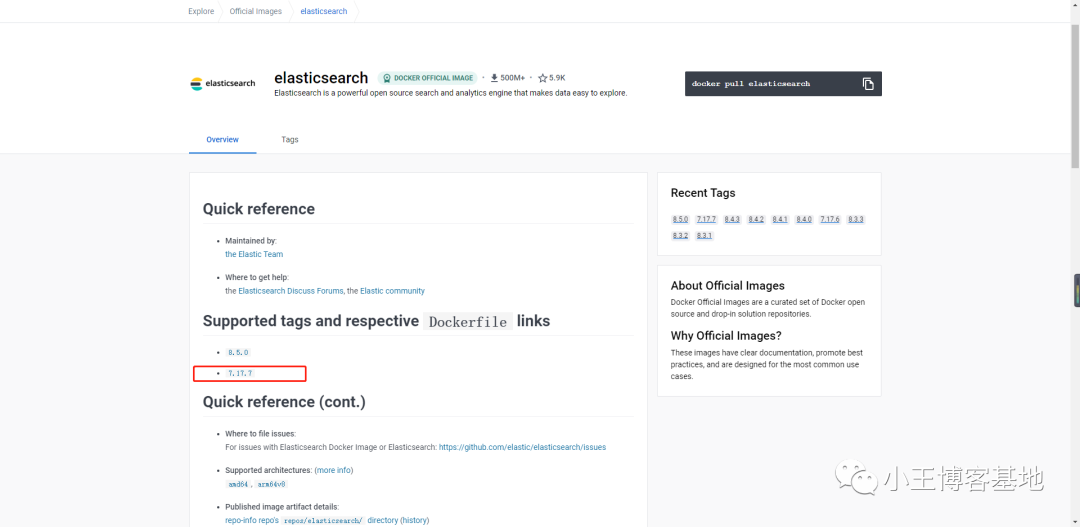Copy the docker pull elasticsearch command

pyautogui.click(x=868, y=84)
